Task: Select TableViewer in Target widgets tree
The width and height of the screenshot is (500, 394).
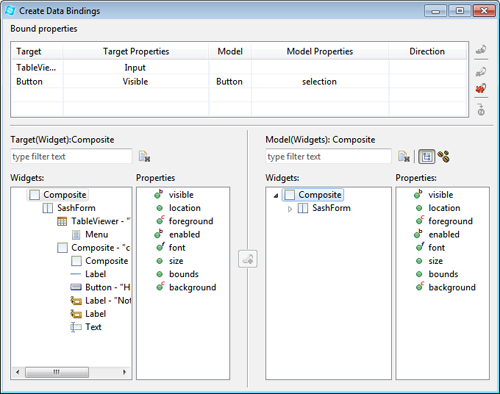Action: [94, 221]
